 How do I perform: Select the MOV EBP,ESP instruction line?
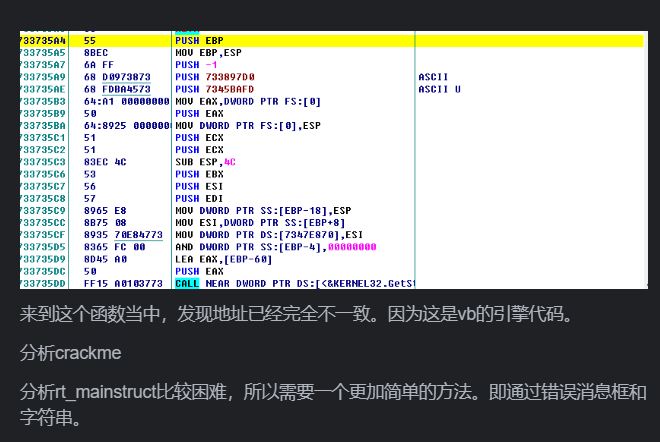point(206,52)
